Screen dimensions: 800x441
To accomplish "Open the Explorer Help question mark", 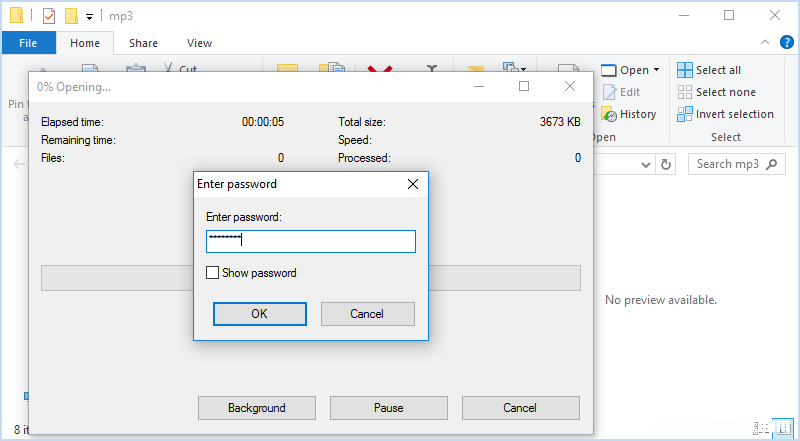I will coord(786,42).
